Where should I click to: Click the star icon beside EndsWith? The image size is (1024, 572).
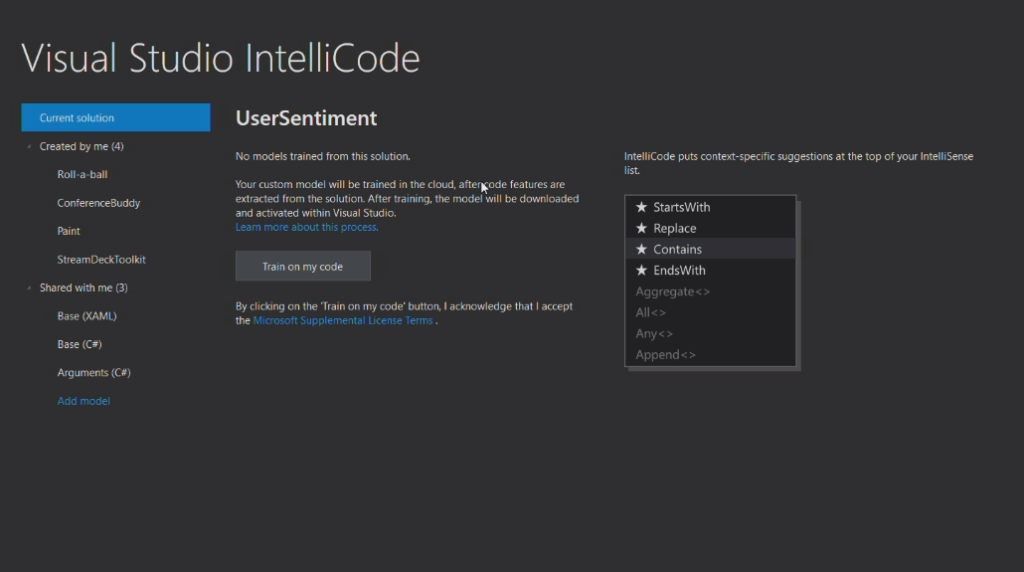641,270
